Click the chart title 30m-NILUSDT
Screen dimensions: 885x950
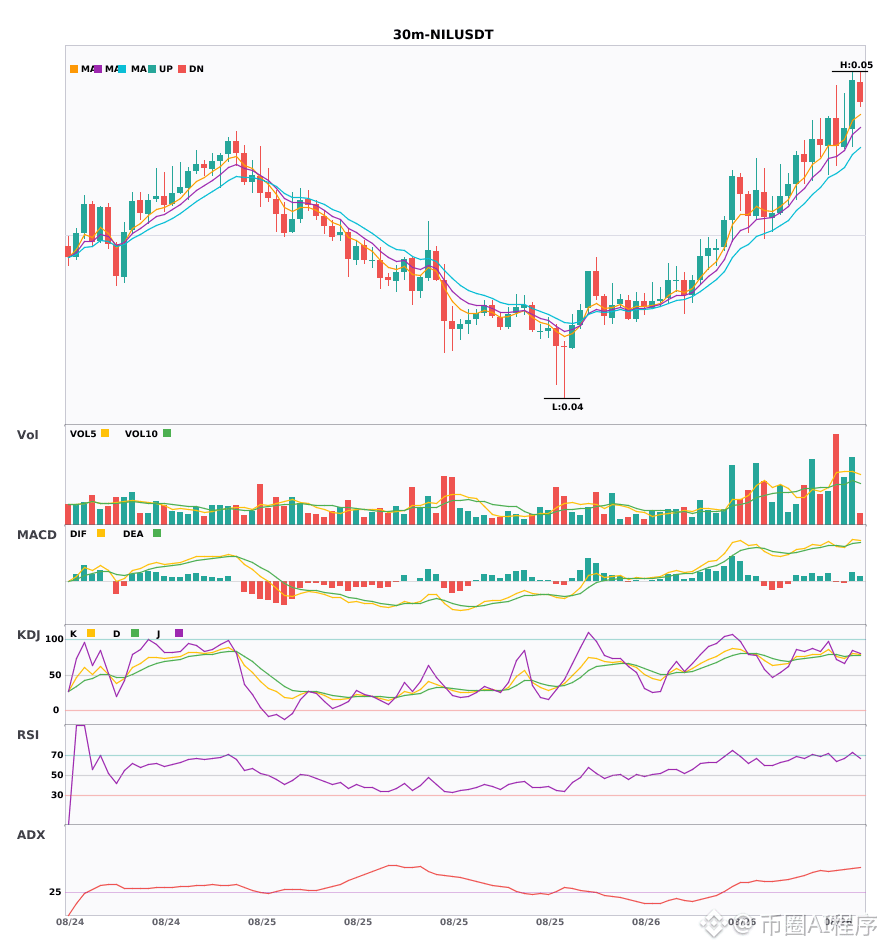coord(443,35)
